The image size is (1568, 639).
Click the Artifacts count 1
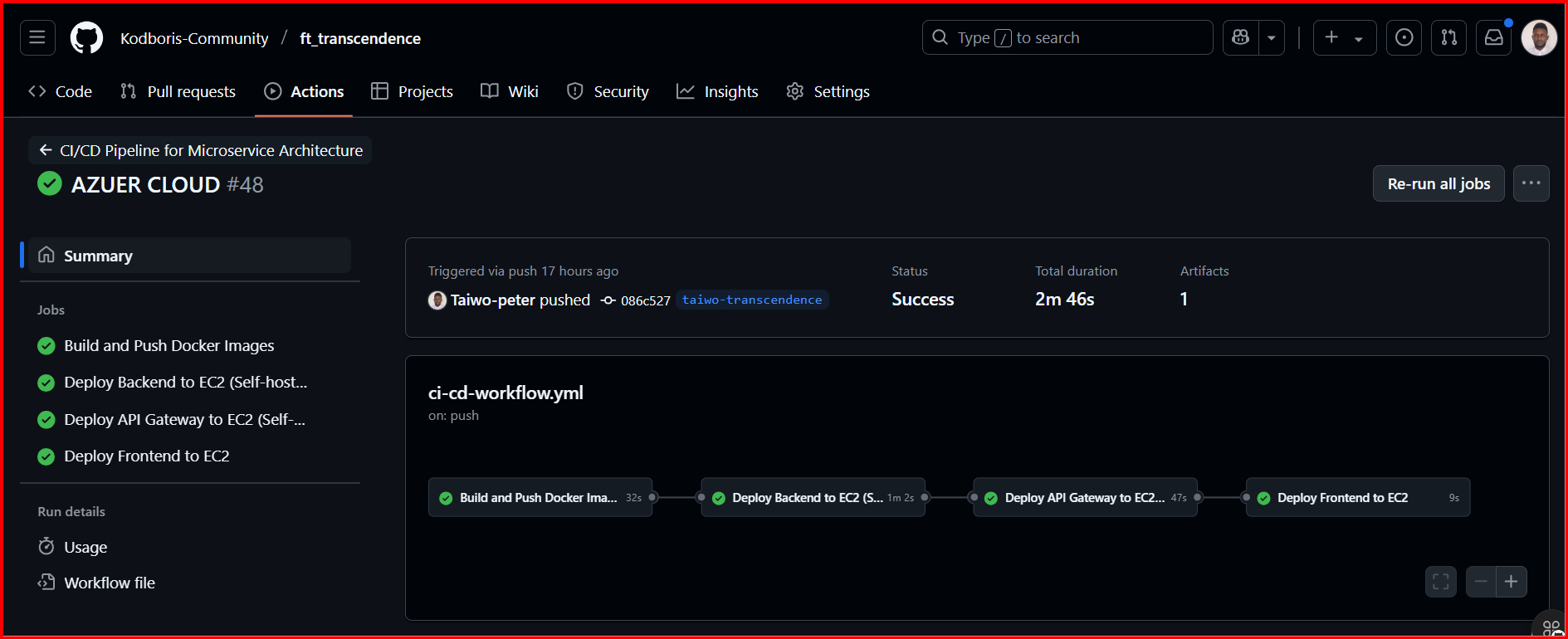(1184, 299)
